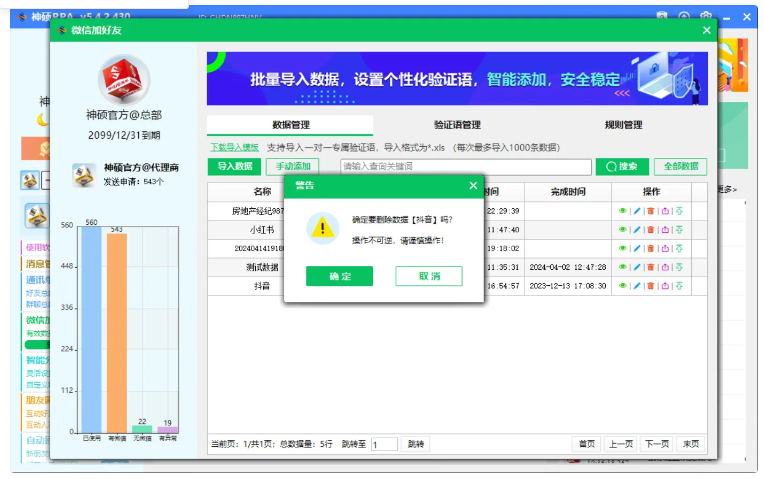Advance with the 下一页 button
The height and width of the screenshot is (479, 764).
pyautogui.click(x=656, y=444)
